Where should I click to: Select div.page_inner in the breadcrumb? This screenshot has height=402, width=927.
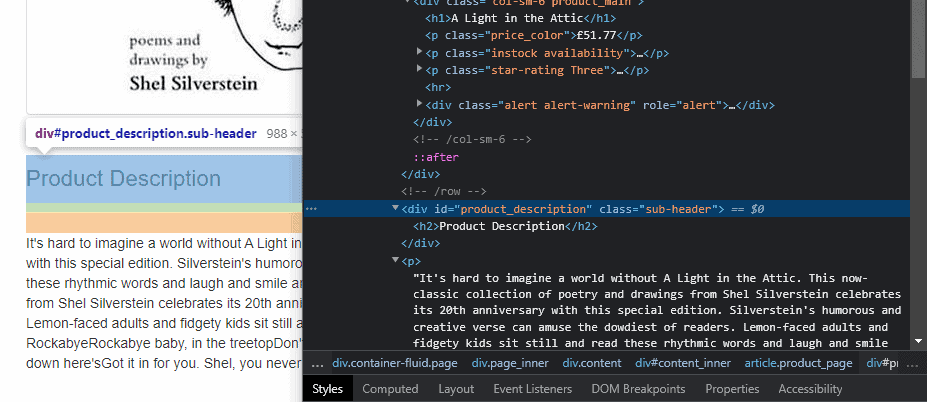(510, 363)
